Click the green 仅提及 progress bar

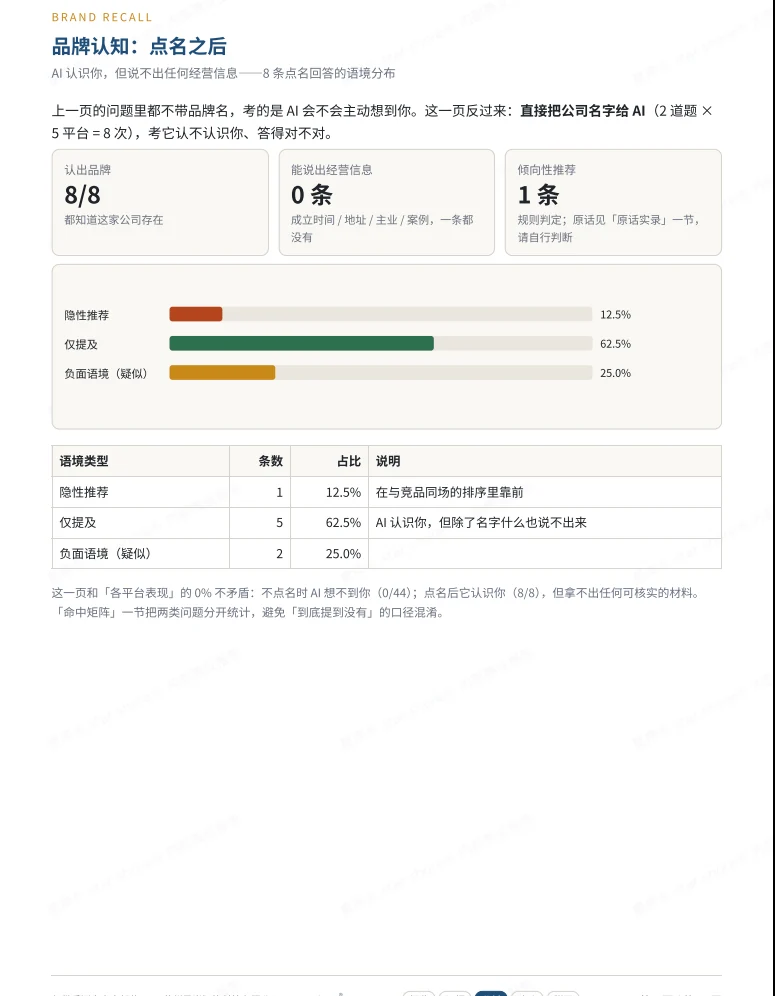point(302,344)
